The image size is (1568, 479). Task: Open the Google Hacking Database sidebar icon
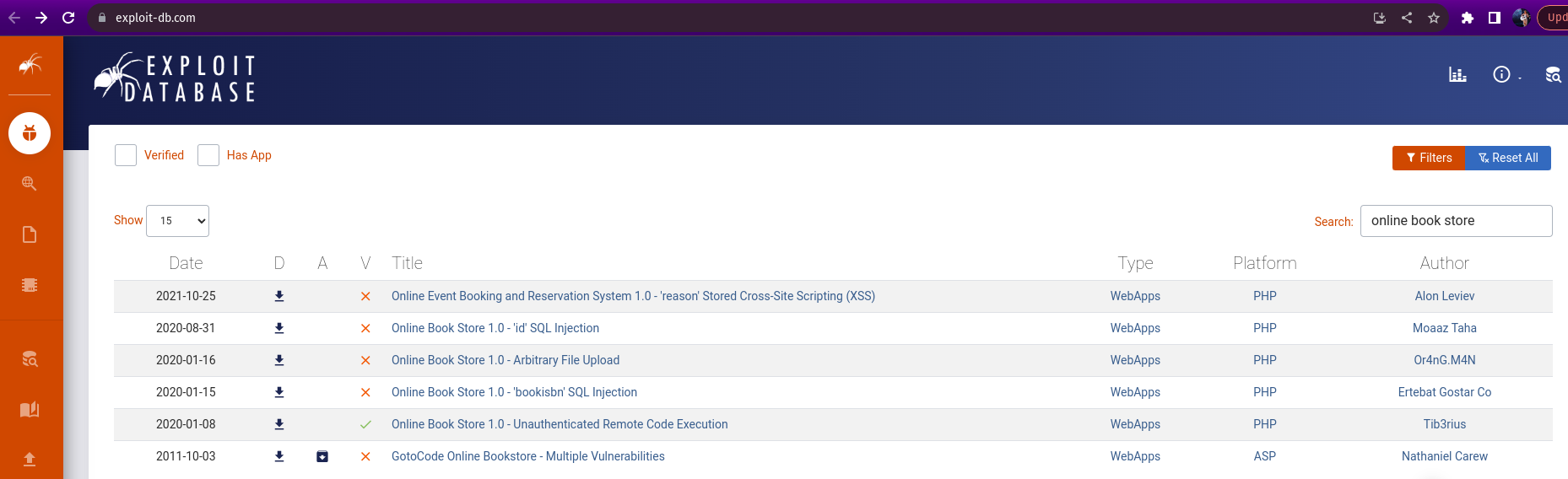pyautogui.click(x=30, y=184)
